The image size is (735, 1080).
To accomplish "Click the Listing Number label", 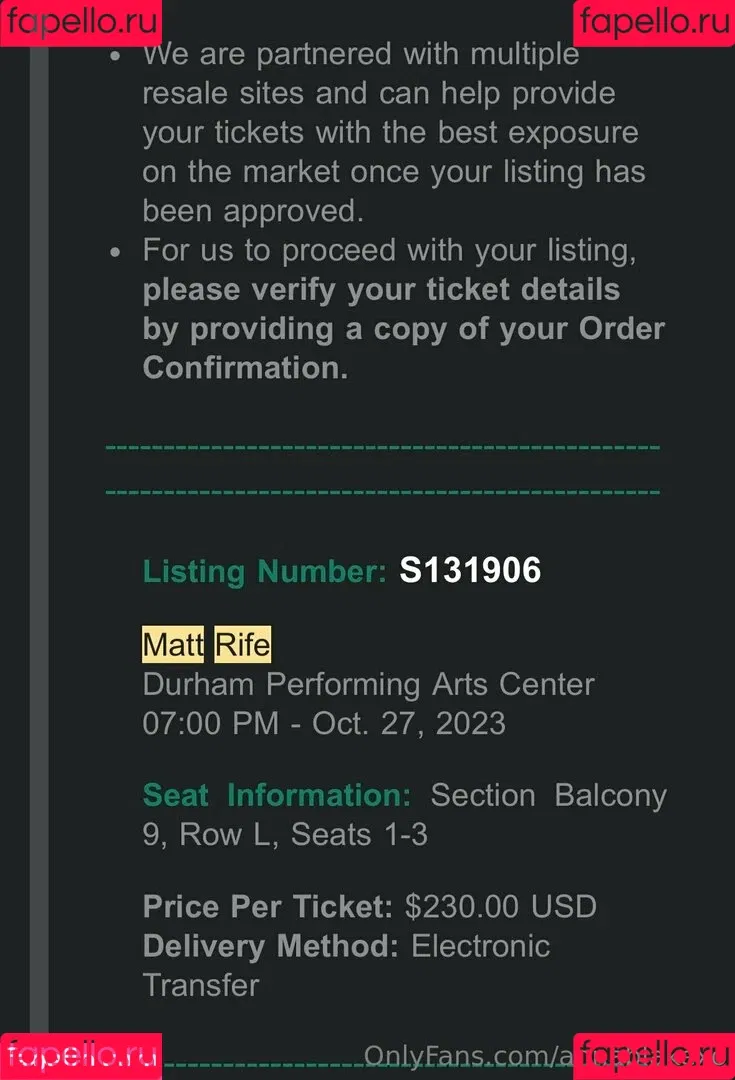I will (265, 572).
